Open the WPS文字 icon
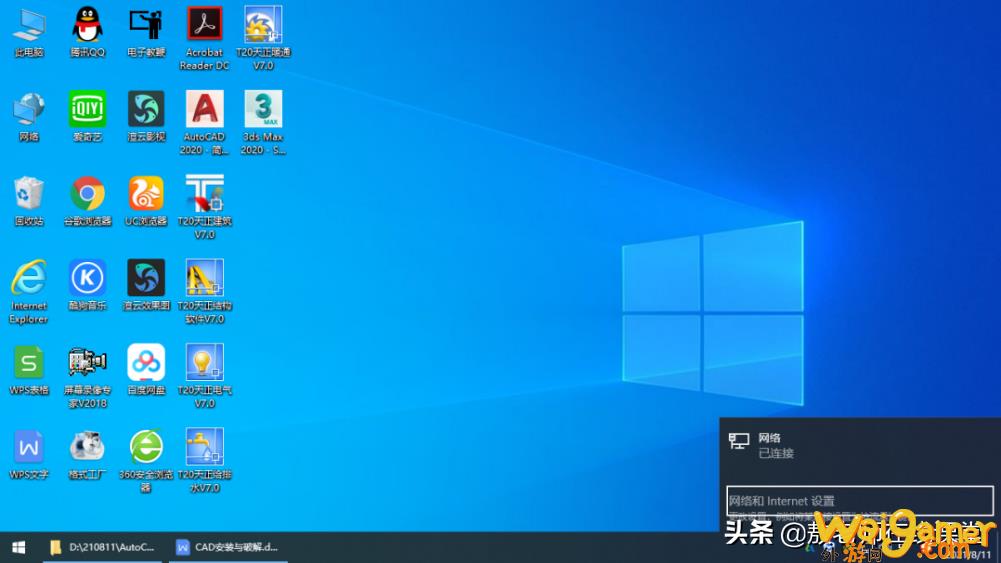Image resolution: width=1001 pixels, height=563 pixels. 29,454
